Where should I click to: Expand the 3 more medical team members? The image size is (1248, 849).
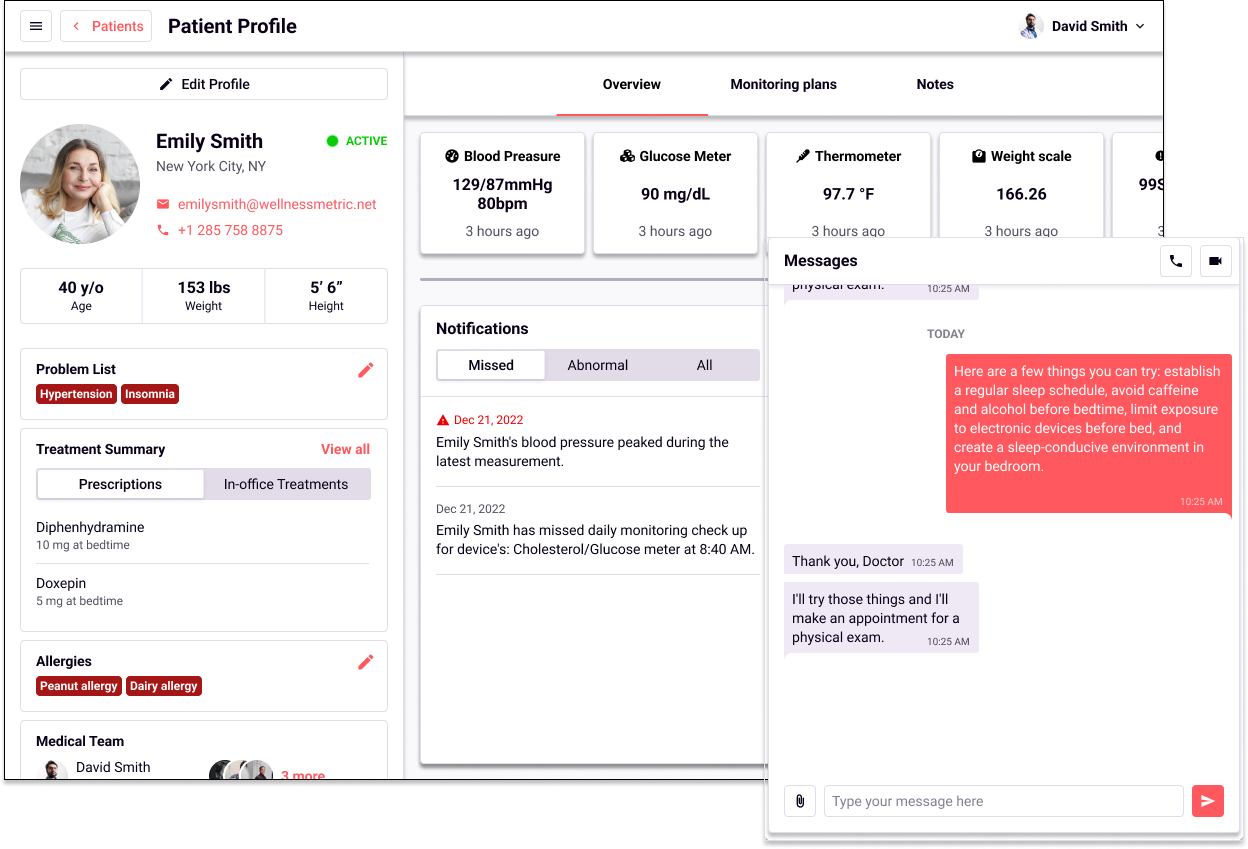tap(302, 775)
